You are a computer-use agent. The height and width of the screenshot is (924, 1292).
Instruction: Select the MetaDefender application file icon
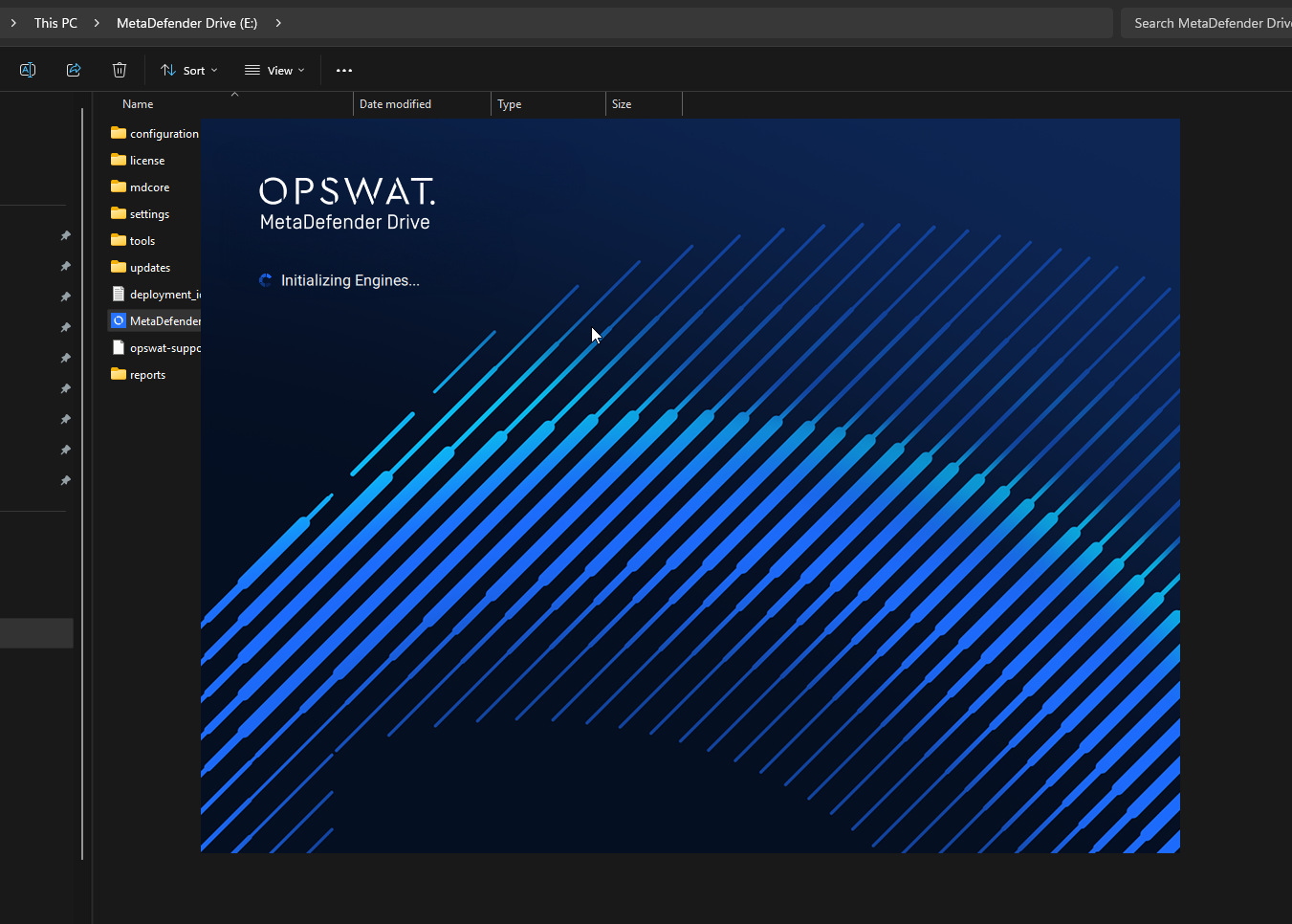(119, 320)
